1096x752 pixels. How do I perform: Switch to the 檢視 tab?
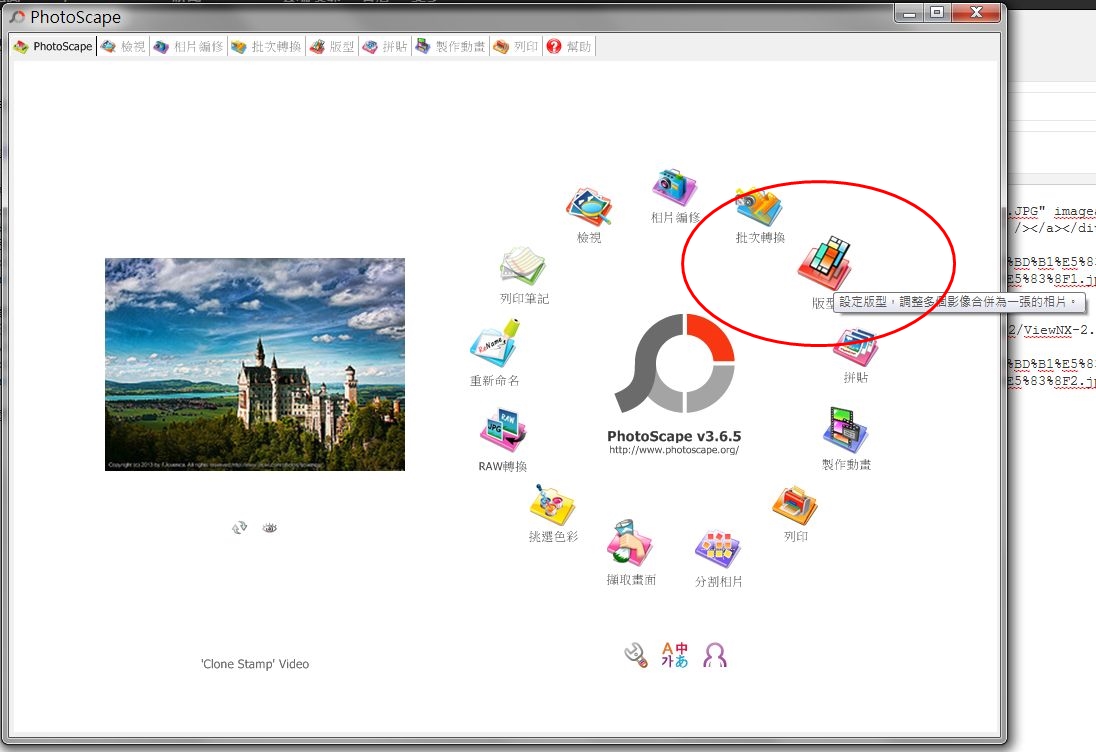123,46
